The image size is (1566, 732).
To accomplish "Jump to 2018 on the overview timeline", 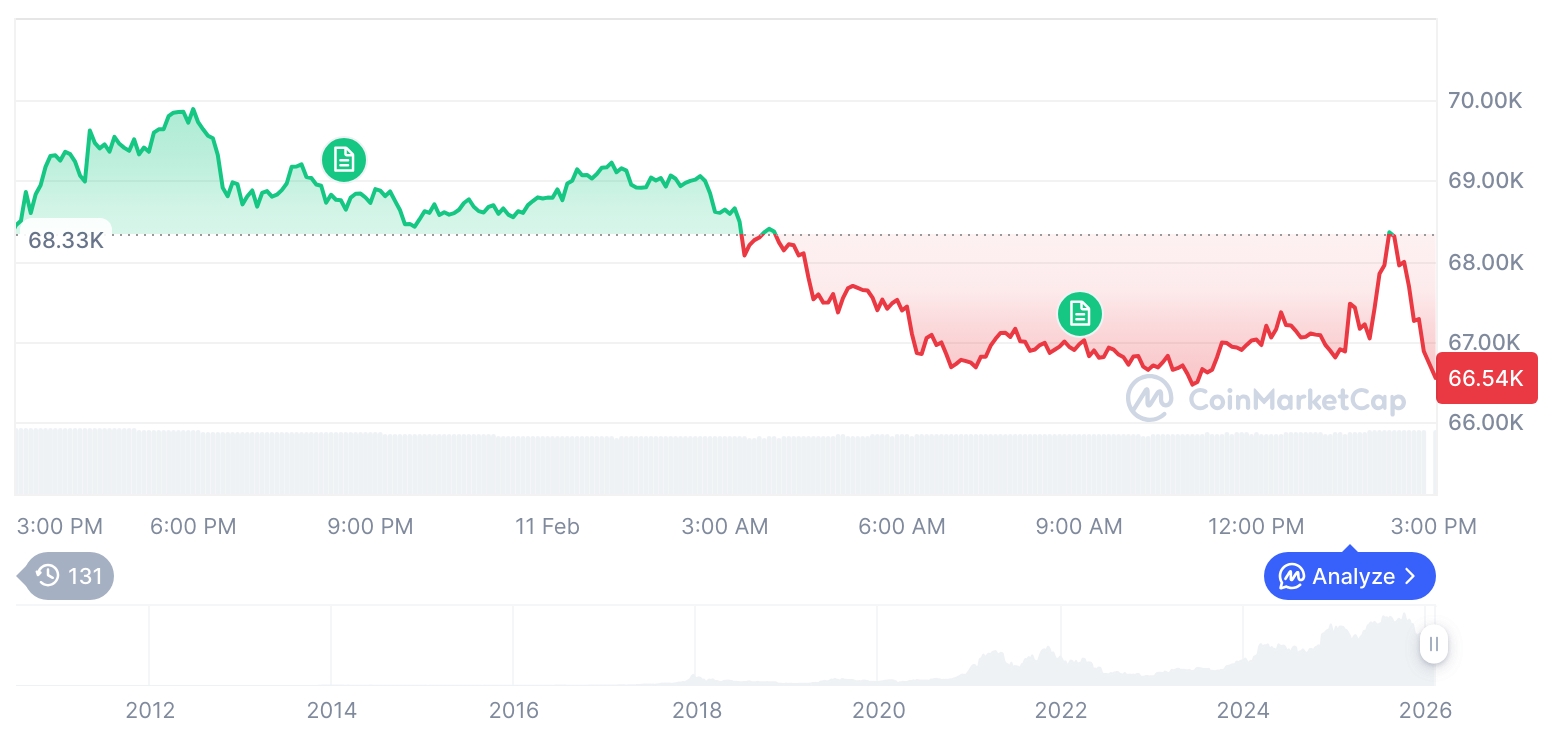I will (697, 710).
